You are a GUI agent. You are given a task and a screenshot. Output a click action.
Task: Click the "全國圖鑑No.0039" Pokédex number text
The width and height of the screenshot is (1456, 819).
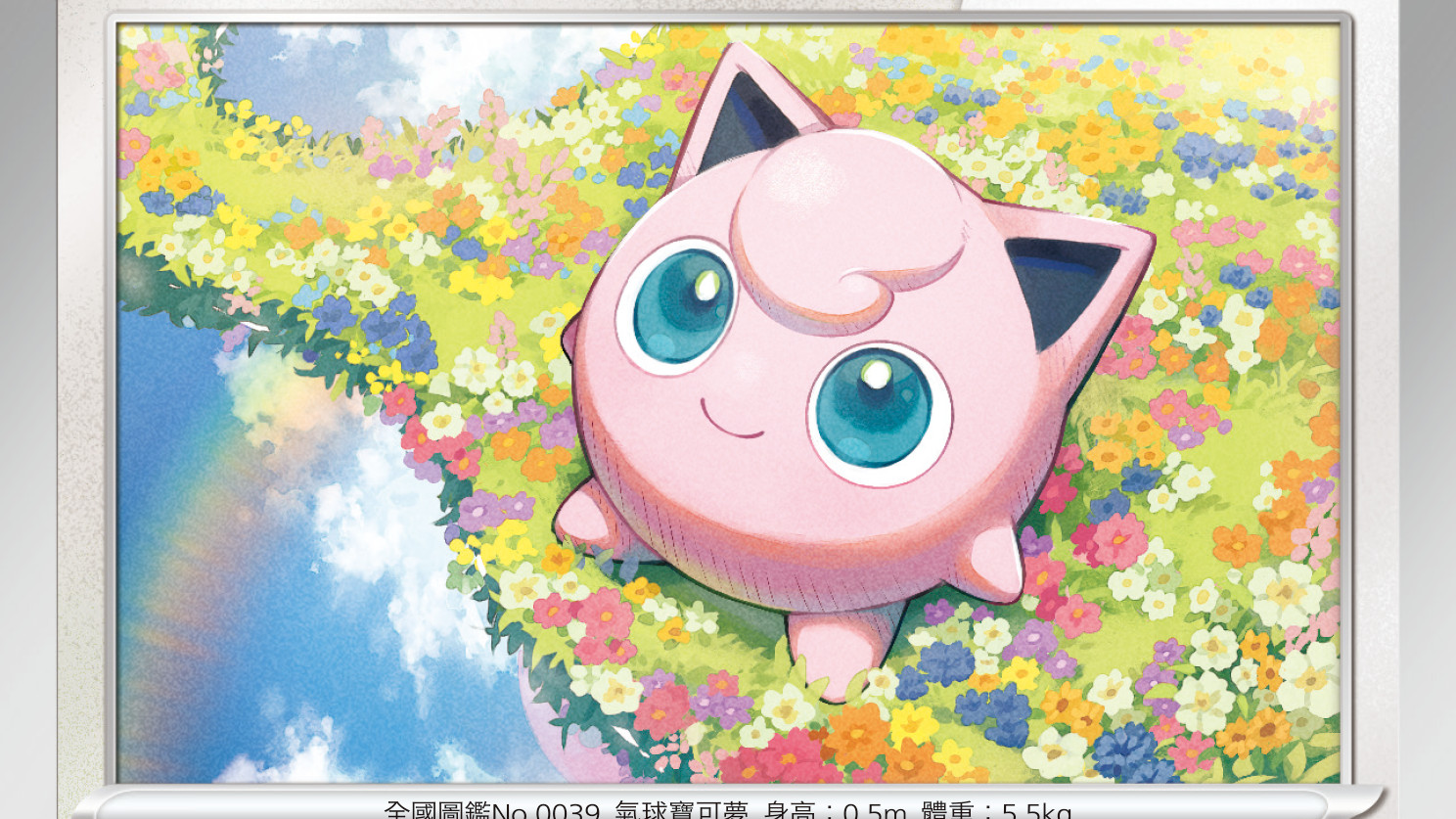coord(492,811)
